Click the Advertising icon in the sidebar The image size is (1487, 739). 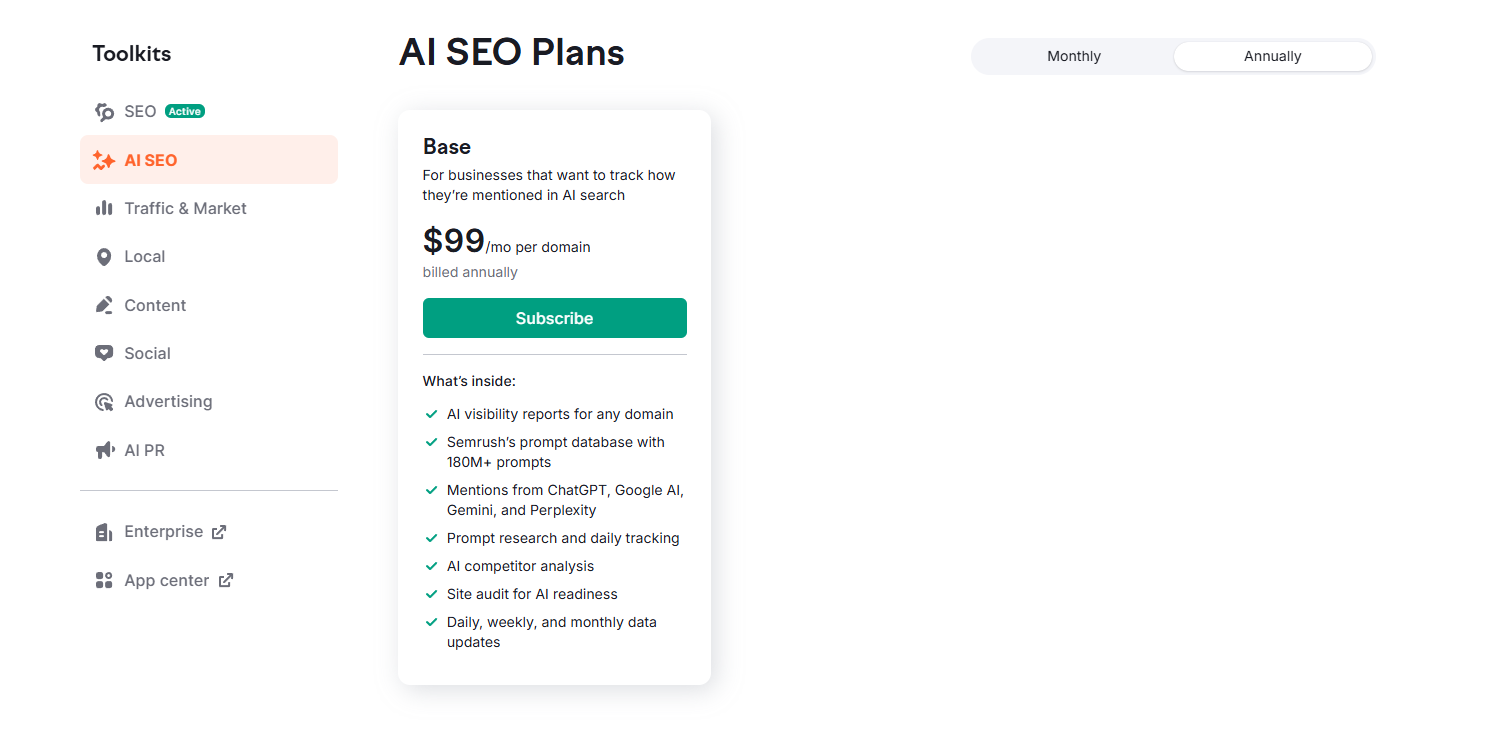click(x=104, y=401)
